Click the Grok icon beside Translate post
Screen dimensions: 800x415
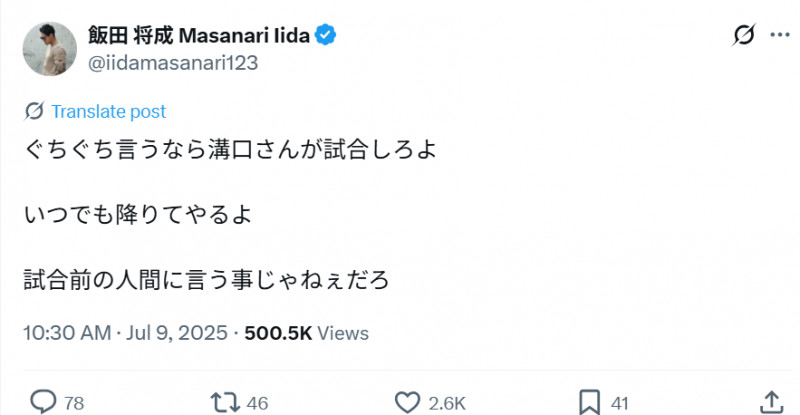(x=33, y=111)
